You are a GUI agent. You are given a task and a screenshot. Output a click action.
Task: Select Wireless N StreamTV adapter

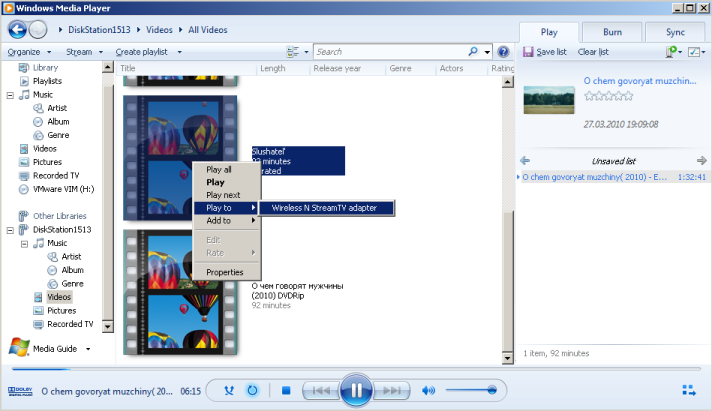pos(327,208)
